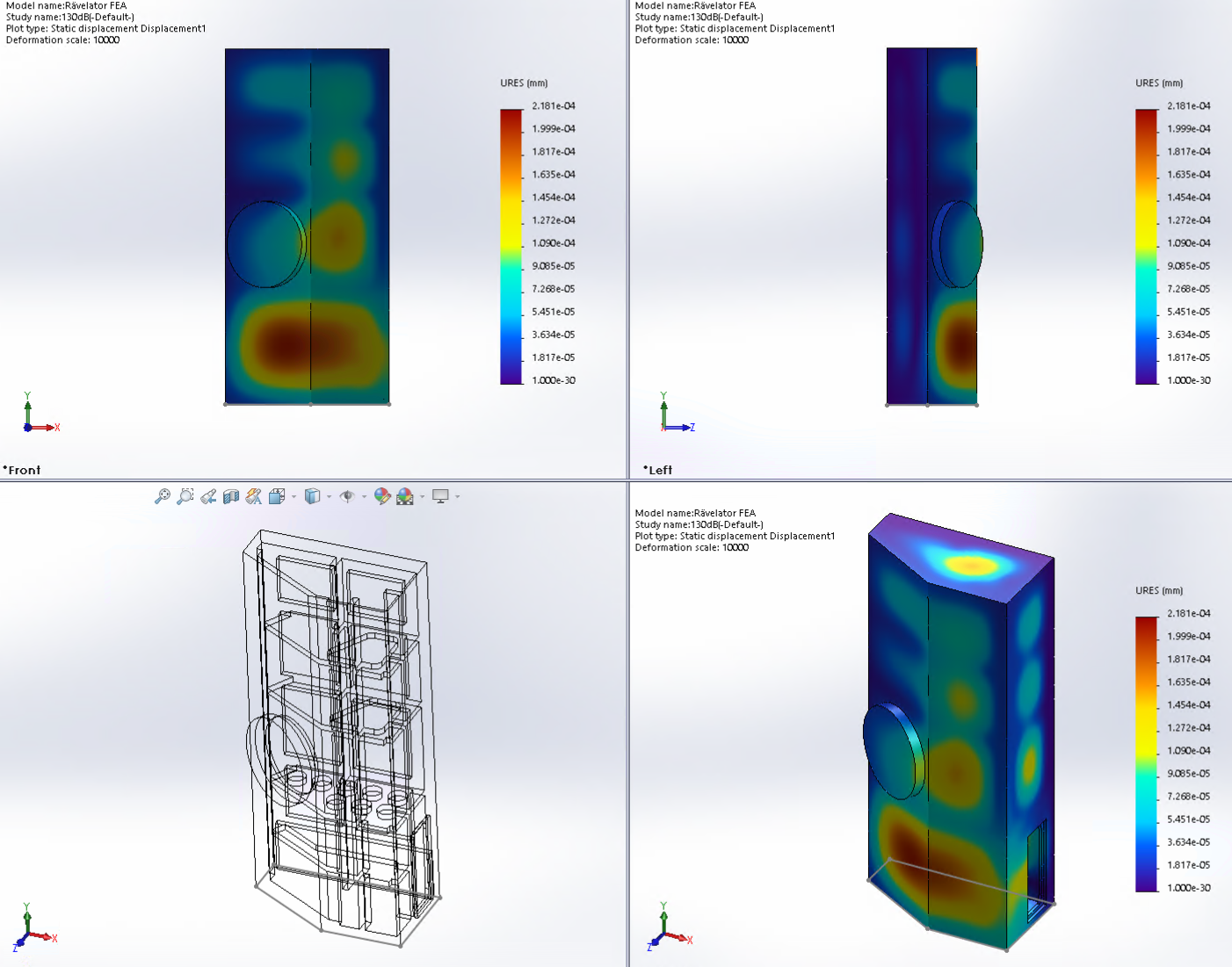Click the Dynamic Annotation Views icon
This screenshot has width=1232, height=967.
pos(254,496)
